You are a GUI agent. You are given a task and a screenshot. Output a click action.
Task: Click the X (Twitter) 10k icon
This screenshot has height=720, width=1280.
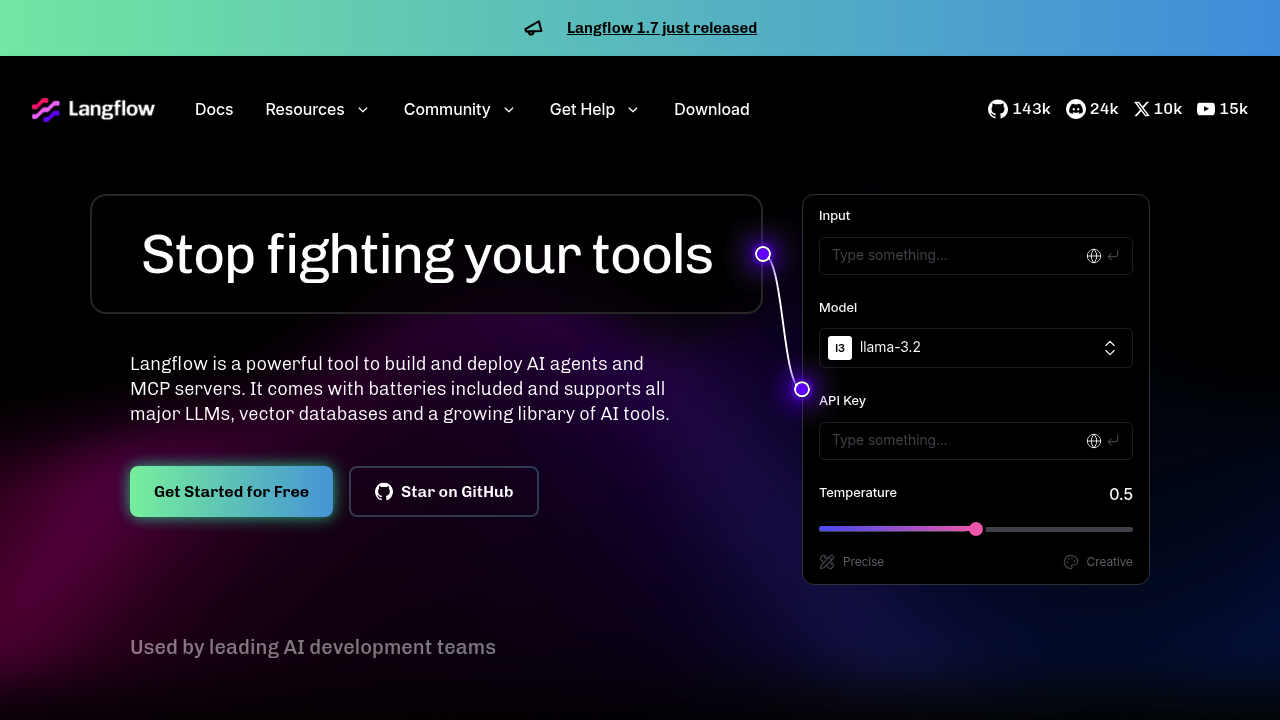[x=1141, y=109]
